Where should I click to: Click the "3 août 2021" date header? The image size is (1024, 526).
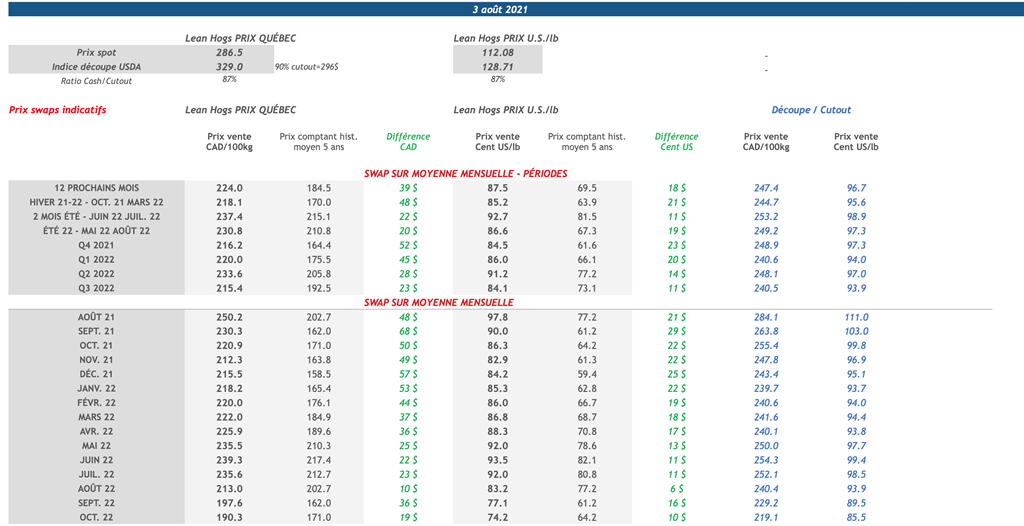(x=500, y=8)
